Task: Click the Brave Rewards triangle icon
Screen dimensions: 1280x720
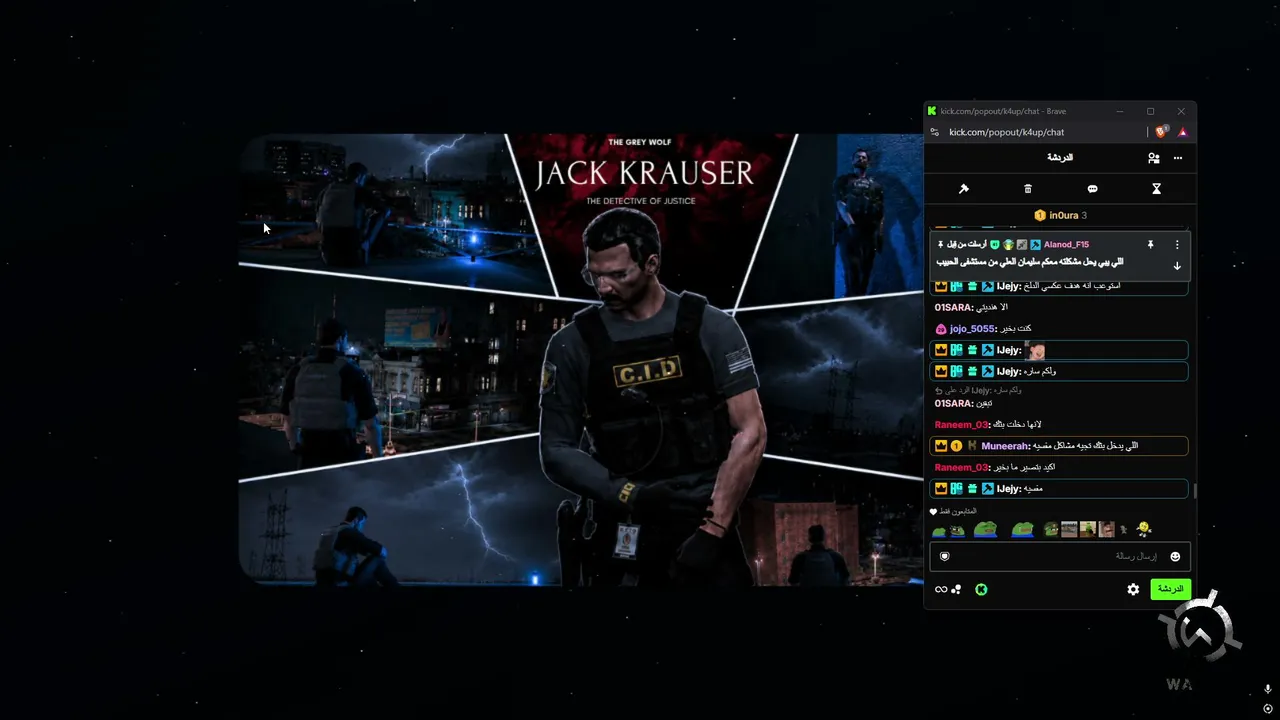Action: 1182,131
